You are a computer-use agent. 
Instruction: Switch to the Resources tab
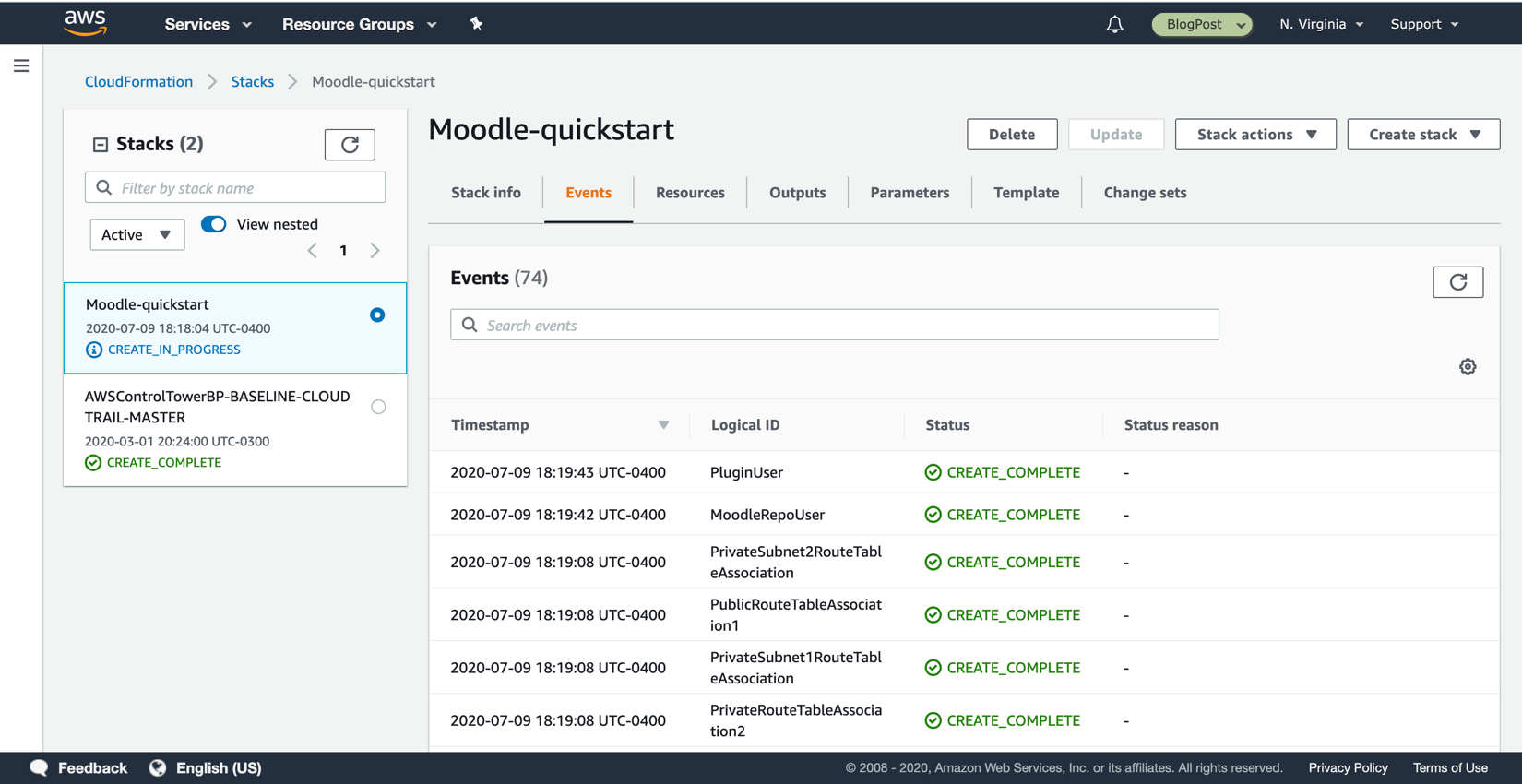coord(690,193)
